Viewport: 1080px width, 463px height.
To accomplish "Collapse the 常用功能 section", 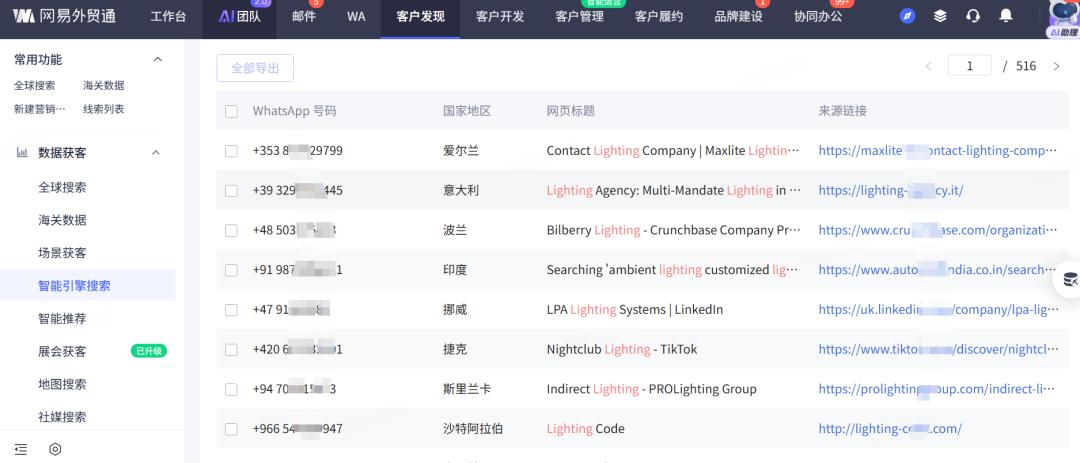I will point(156,60).
